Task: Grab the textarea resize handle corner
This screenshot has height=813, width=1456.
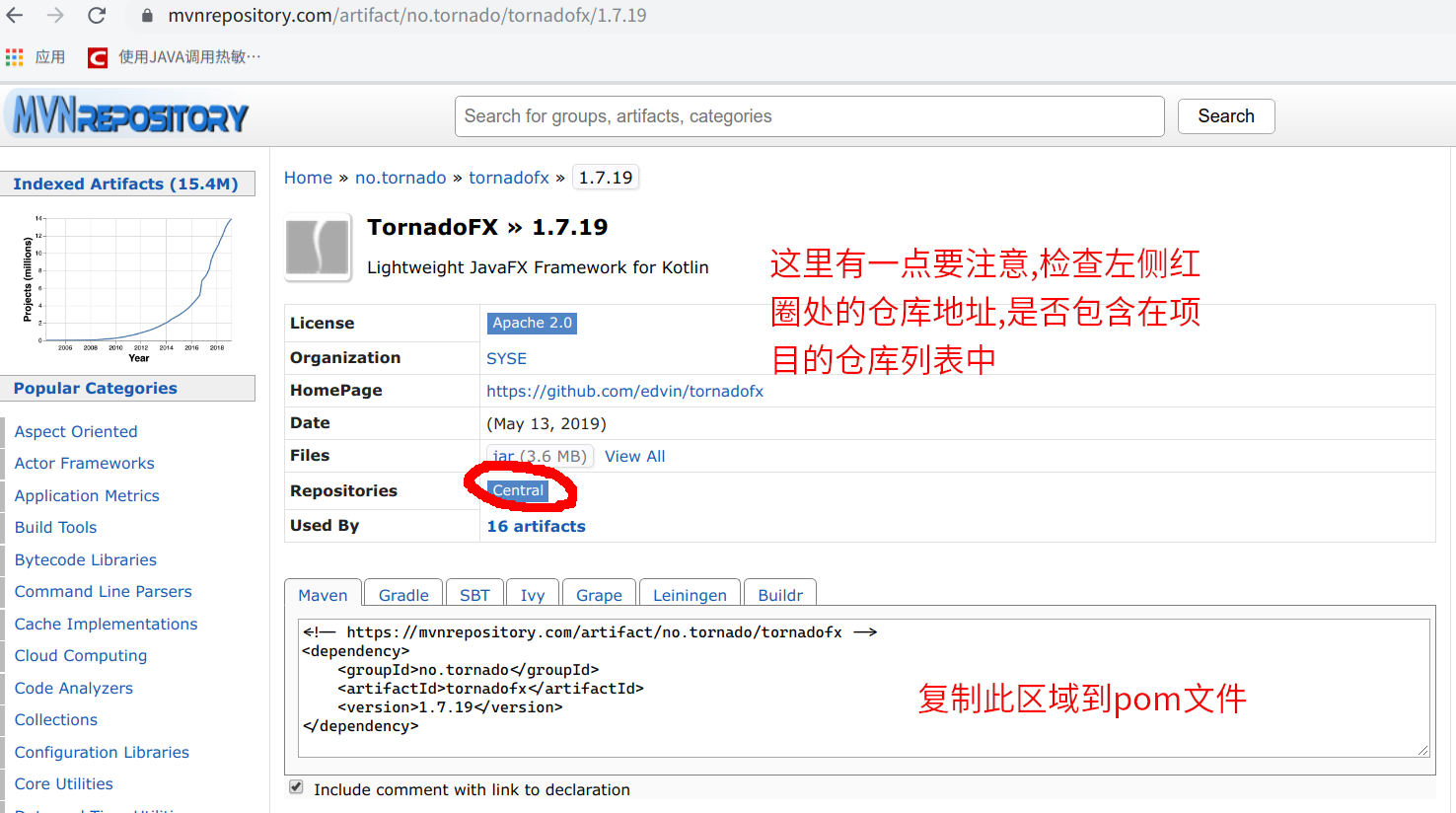Action: pos(1423,751)
